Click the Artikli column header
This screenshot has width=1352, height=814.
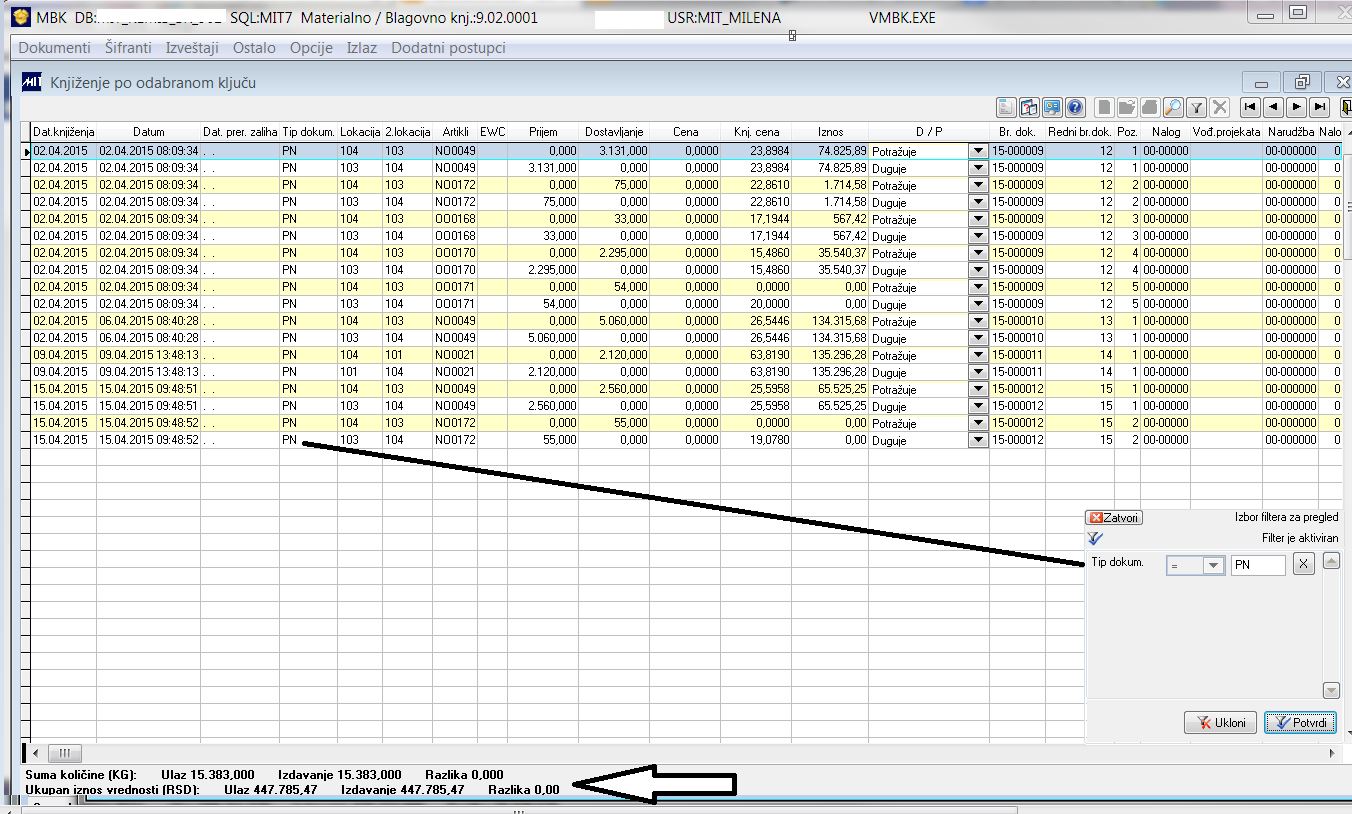[455, 132]
